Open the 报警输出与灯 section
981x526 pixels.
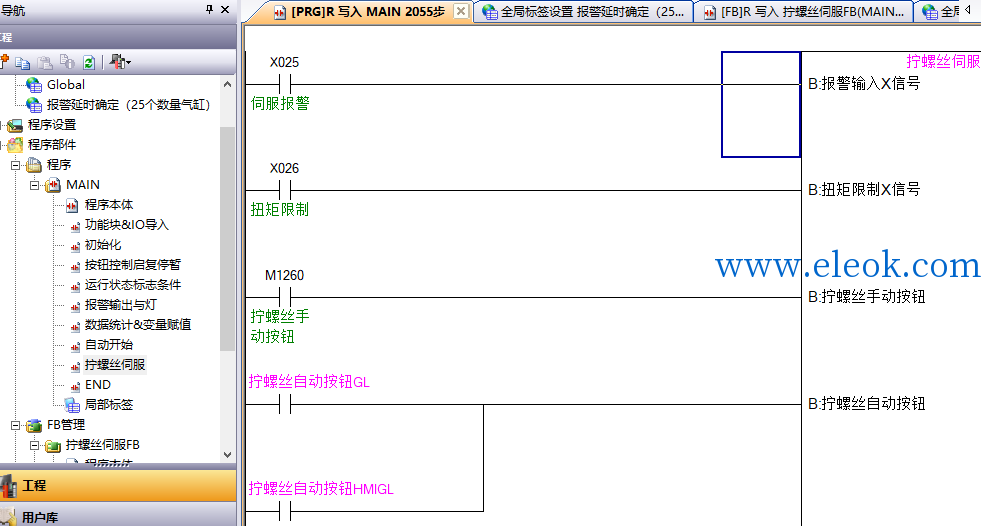pyautogui.click(x=121, y=305)
